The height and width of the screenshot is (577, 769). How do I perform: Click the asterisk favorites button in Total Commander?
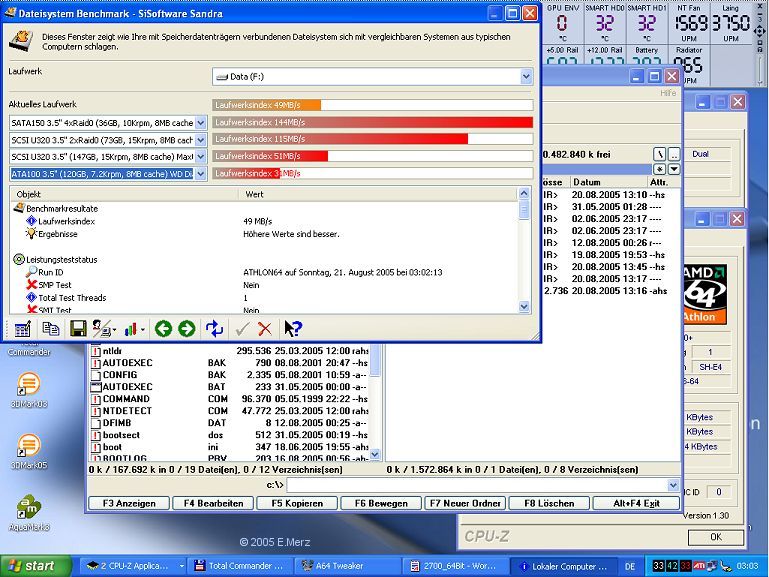click(x=660, y=169)
